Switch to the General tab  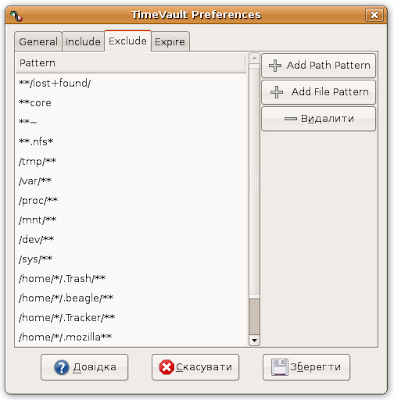tap(38, 42)
